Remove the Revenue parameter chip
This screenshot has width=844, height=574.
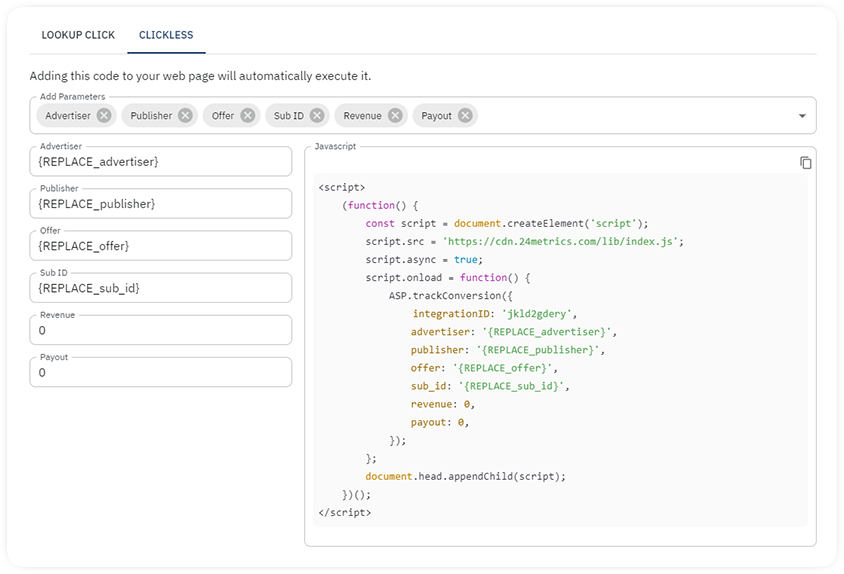pyautogui.click(x=395, y=115)
